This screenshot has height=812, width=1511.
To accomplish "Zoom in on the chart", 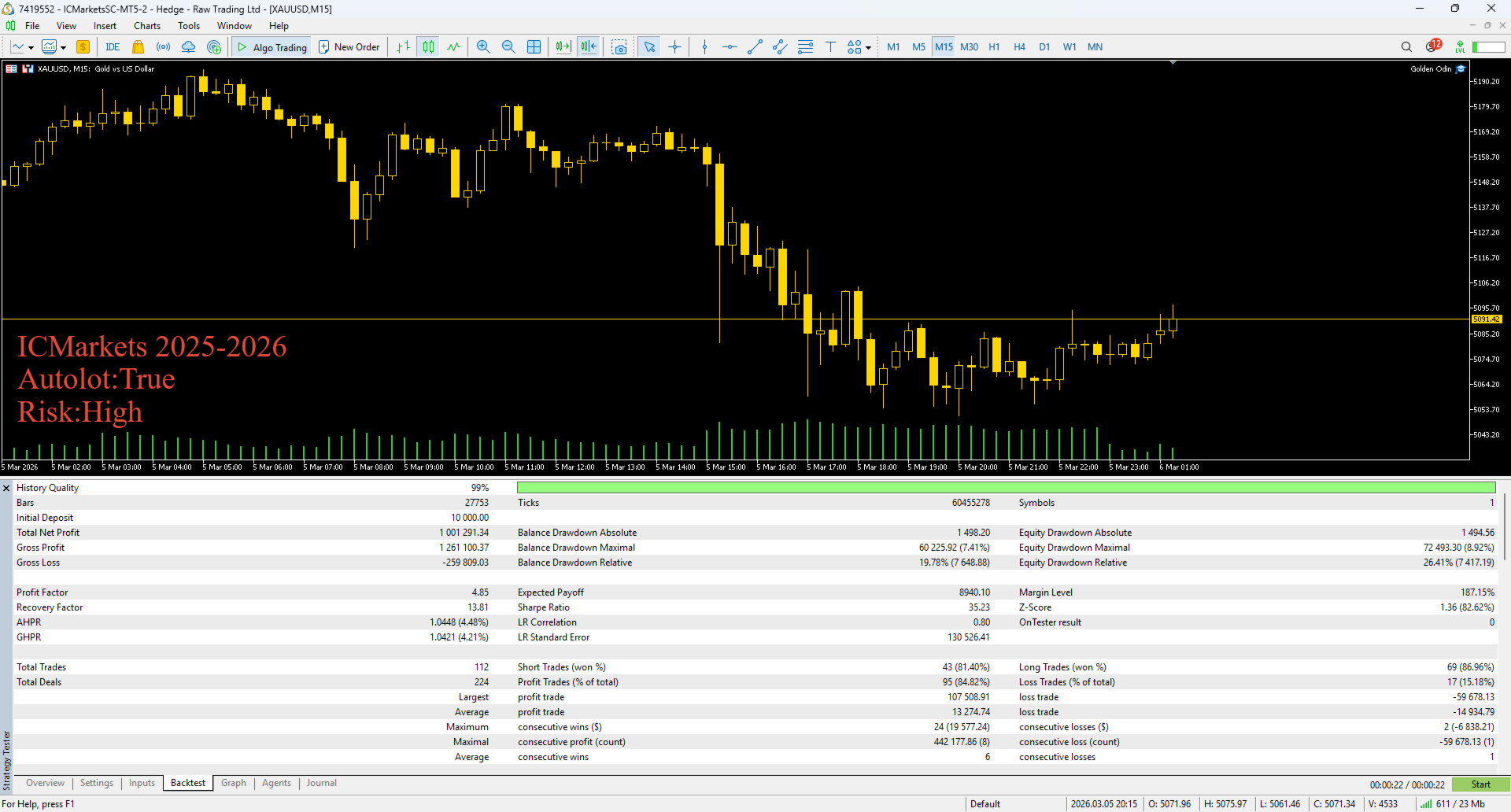I will 482,46.
